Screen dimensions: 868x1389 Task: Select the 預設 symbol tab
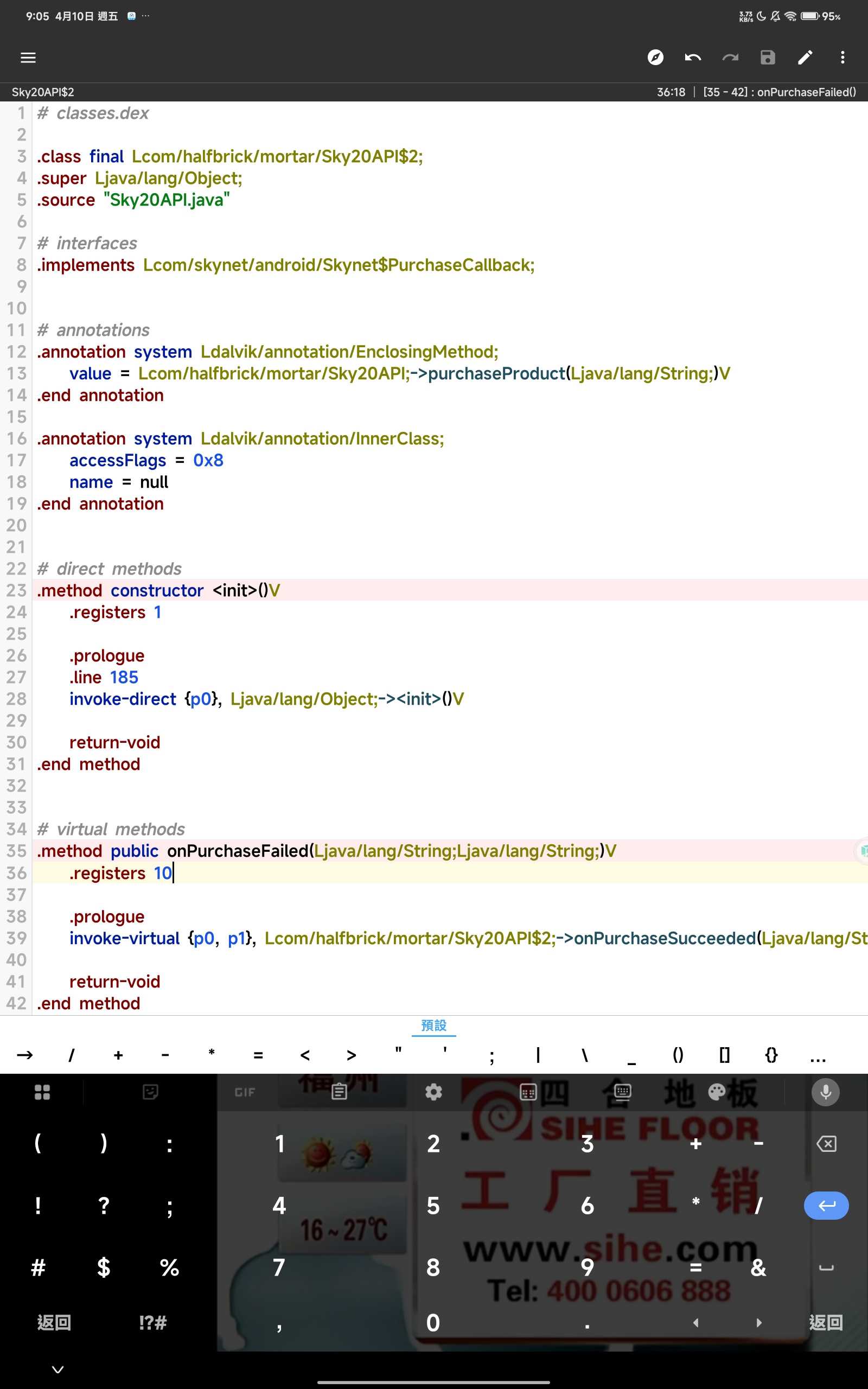[x=433, y=1025]
